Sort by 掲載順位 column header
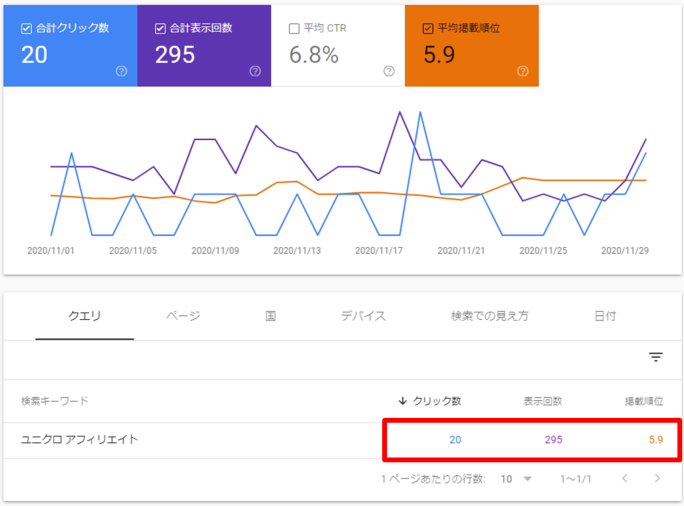Viewport: 684px width, 506px height. [x=644, y=401]
